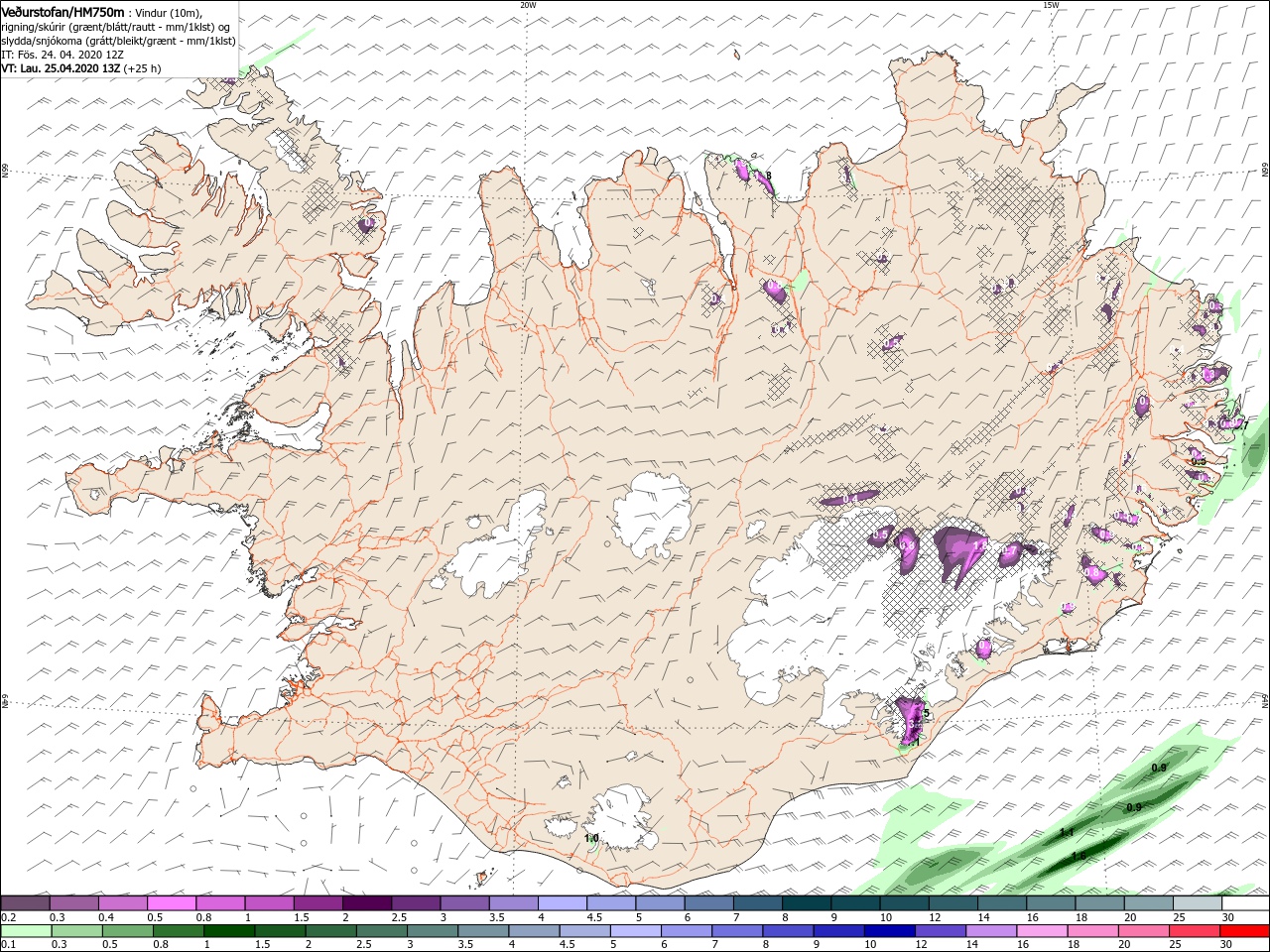This screenshot has width=1270, height=952.
Task: Click the pale green 0.1 swatch in bottom legend row
Action: (x=26, y=931)
